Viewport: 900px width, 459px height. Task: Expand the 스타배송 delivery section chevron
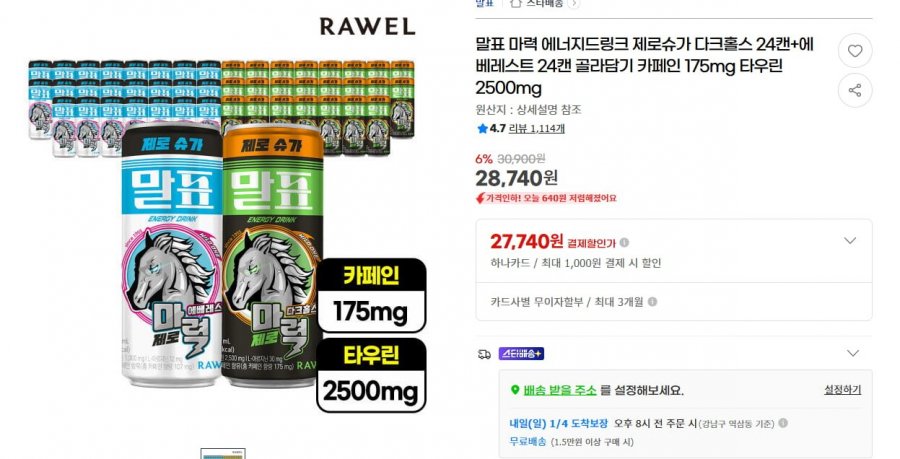point(853,353)
